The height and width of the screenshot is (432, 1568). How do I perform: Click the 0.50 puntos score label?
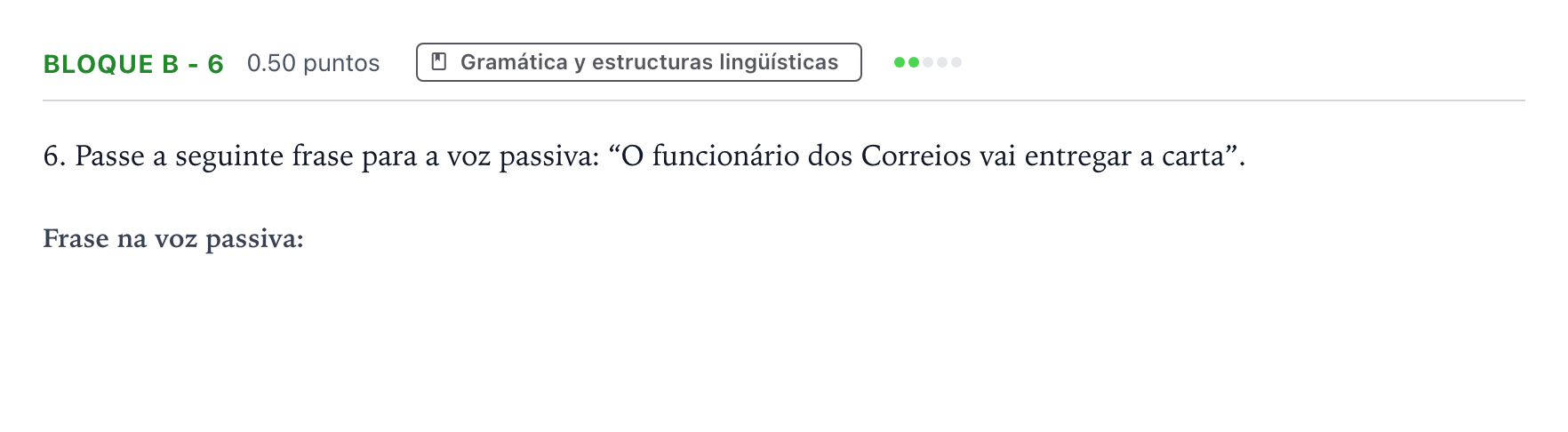[313, 63]
